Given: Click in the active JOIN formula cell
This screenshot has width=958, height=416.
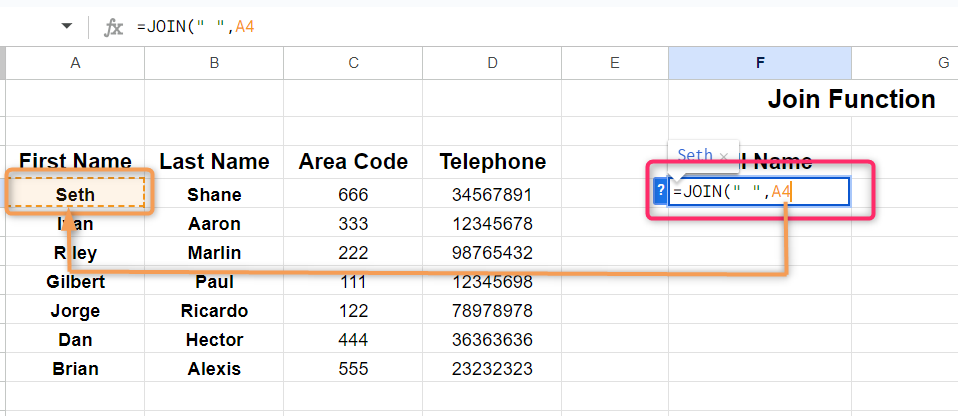Looking at the screenshot, I should point(760,192).
